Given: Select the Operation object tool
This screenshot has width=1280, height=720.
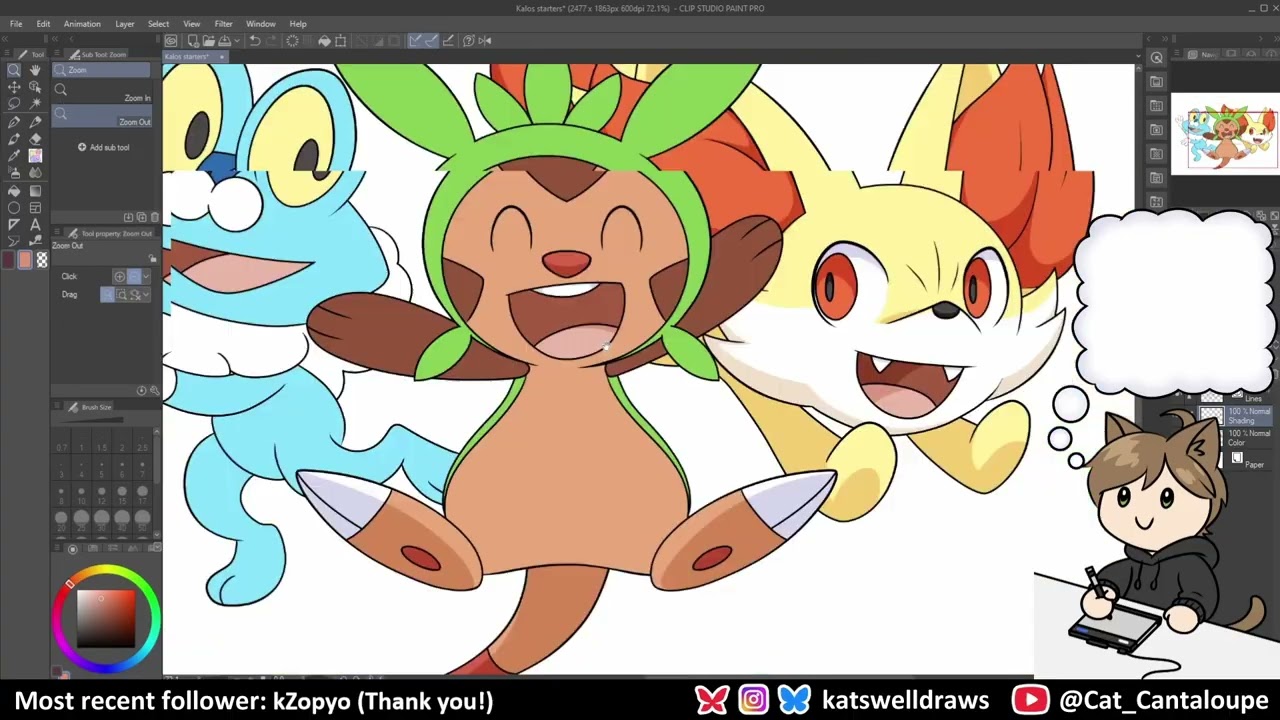Looking at the screenshot, I should pos(35,87).
